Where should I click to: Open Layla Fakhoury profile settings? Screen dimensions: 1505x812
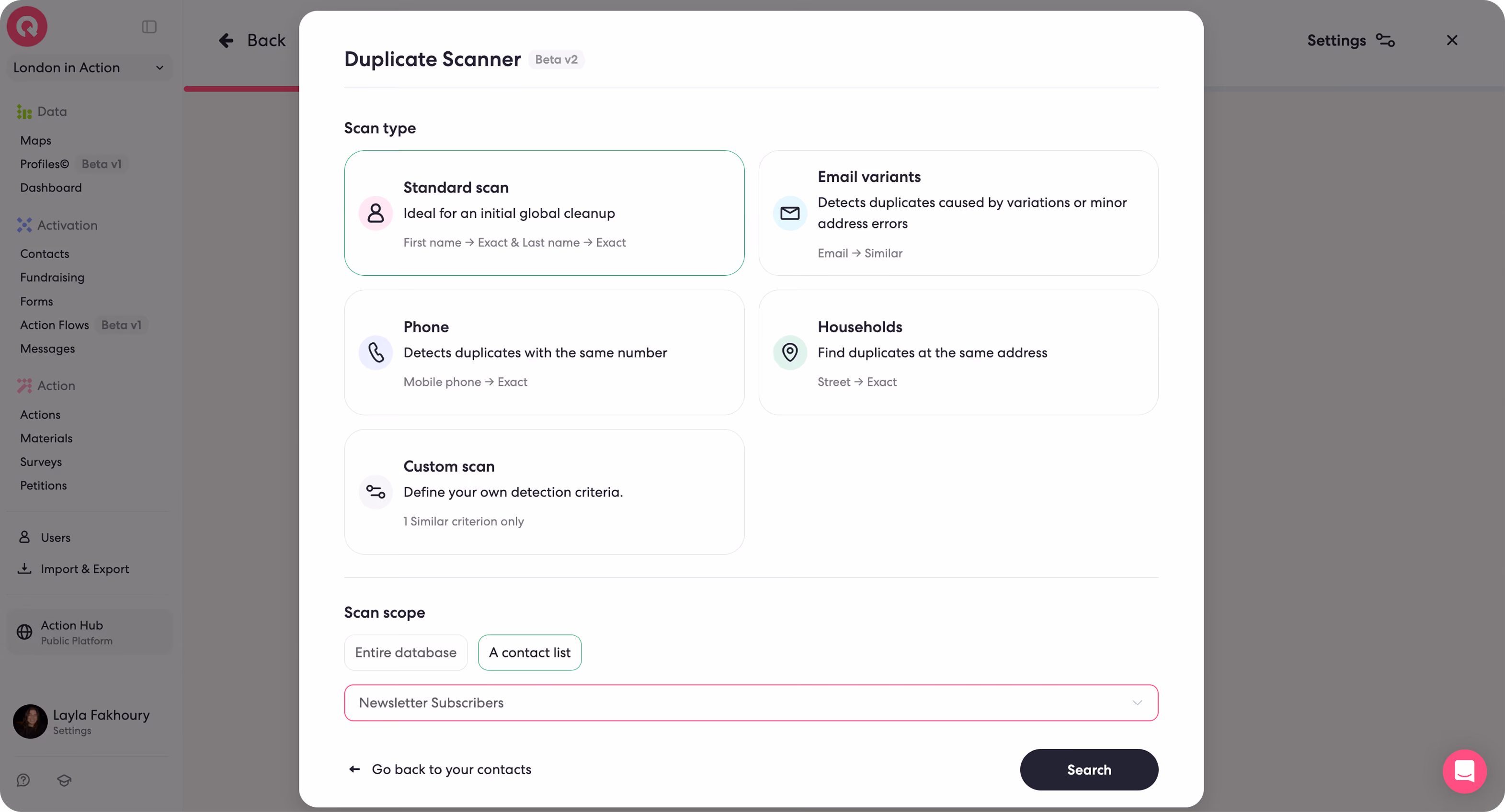(x=82, y=722)
